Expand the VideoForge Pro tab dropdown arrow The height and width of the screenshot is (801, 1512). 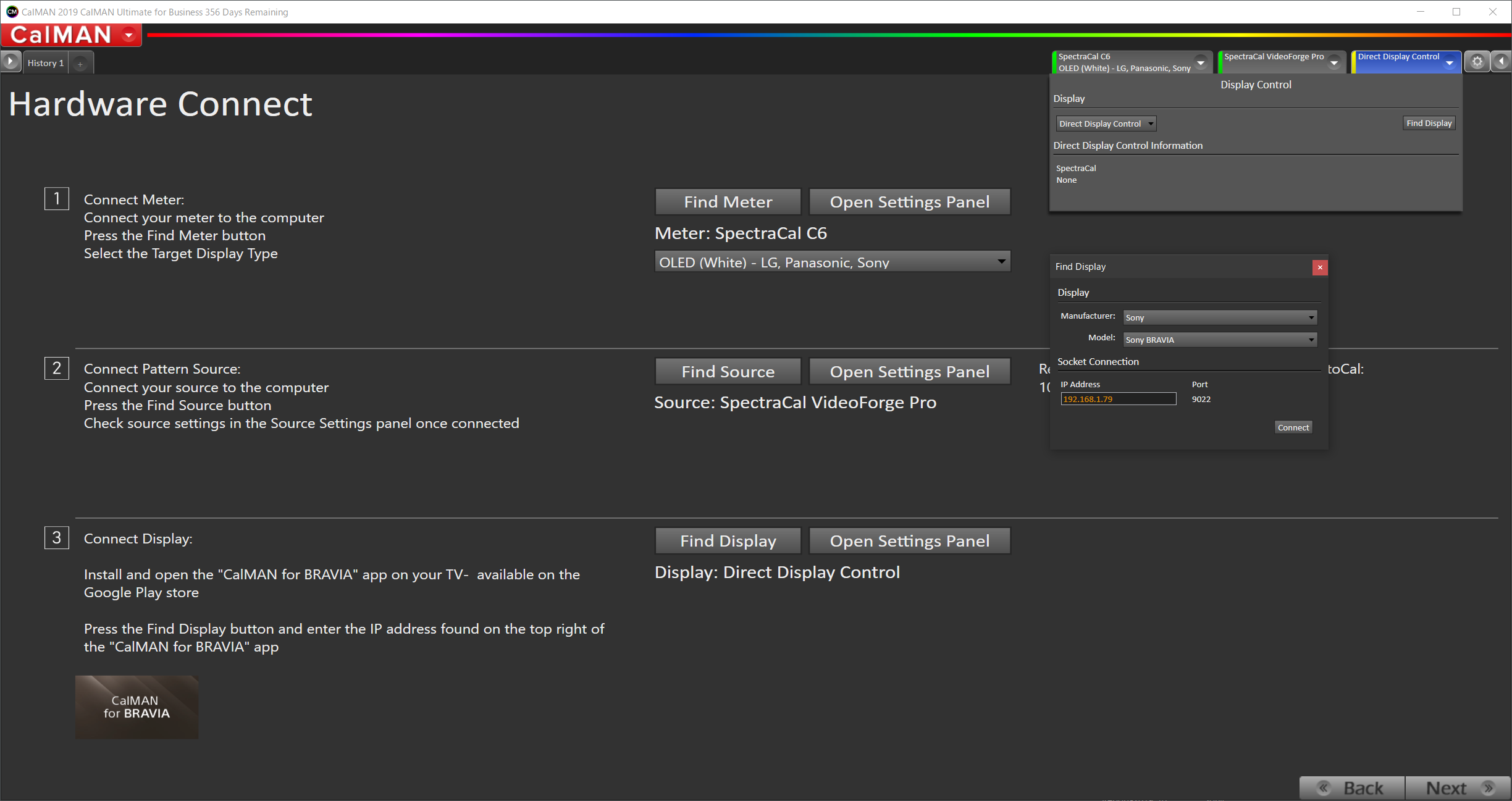point(1334,62)
